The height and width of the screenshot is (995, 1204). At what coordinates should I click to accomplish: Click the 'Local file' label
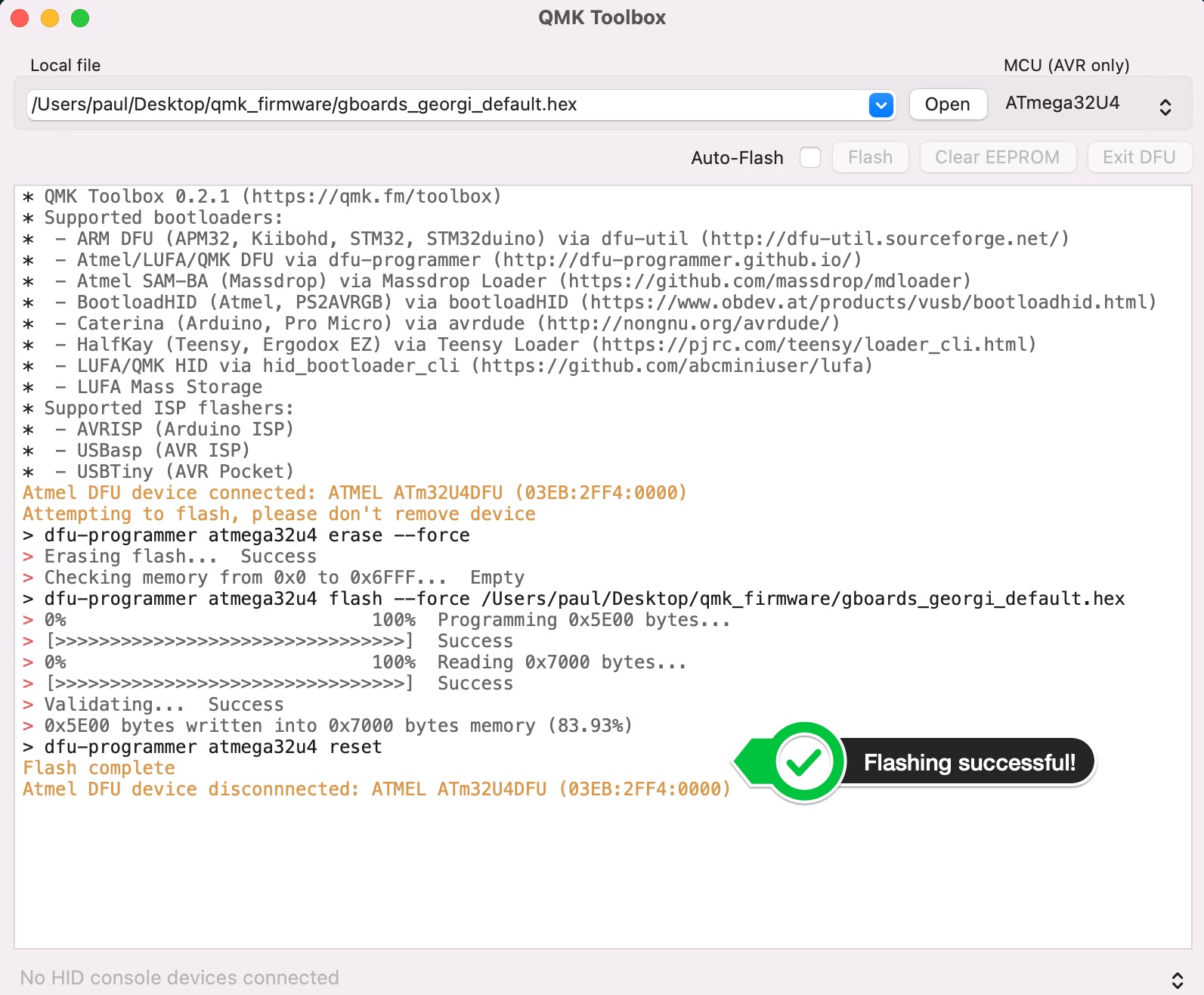[66, 66]
